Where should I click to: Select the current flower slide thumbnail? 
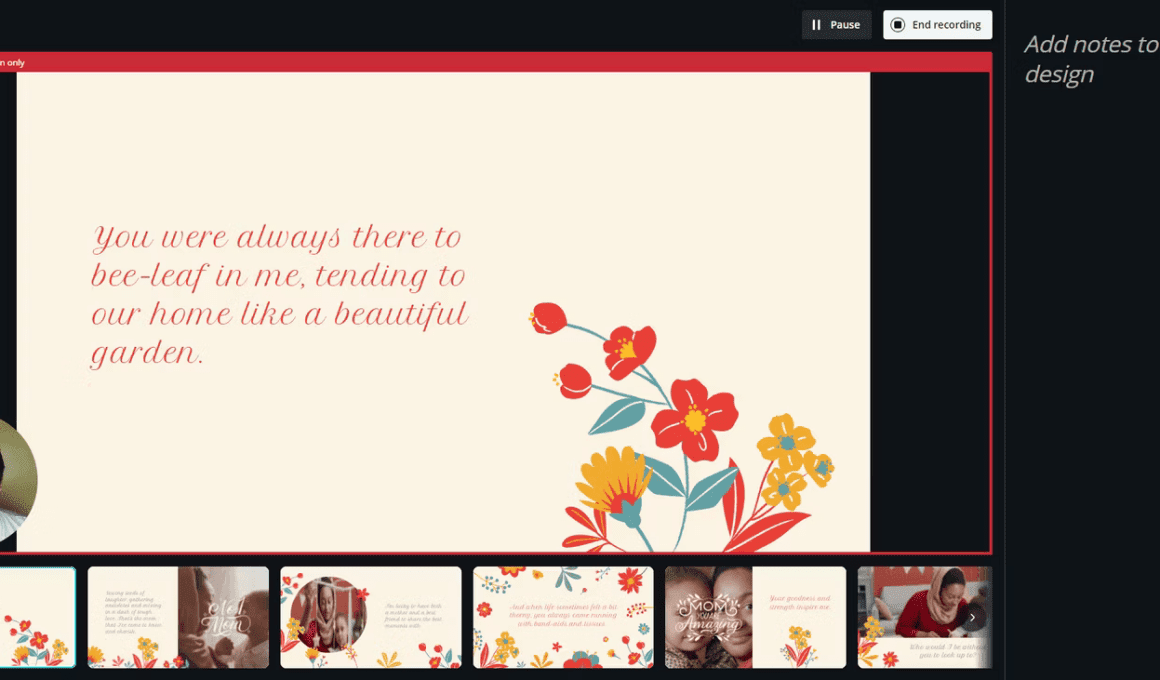37,617
